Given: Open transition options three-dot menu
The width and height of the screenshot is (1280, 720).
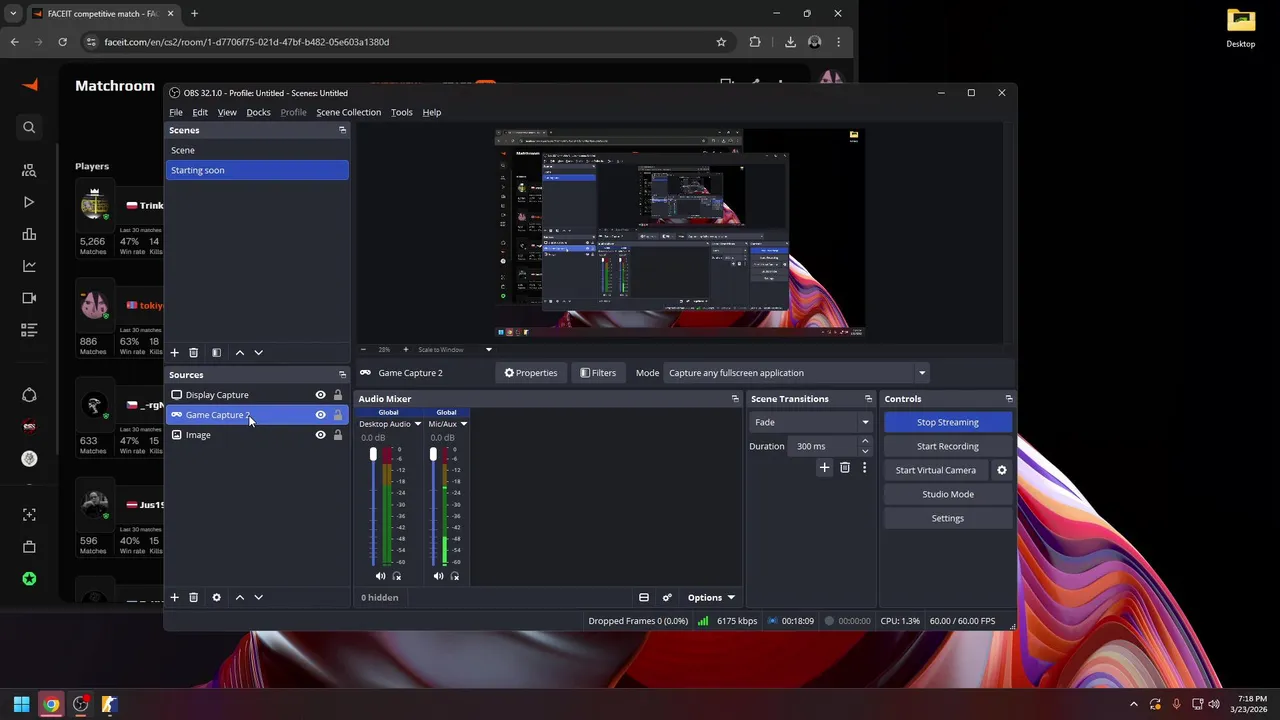Looking at the screenshot, I should [x=865, y=467].
